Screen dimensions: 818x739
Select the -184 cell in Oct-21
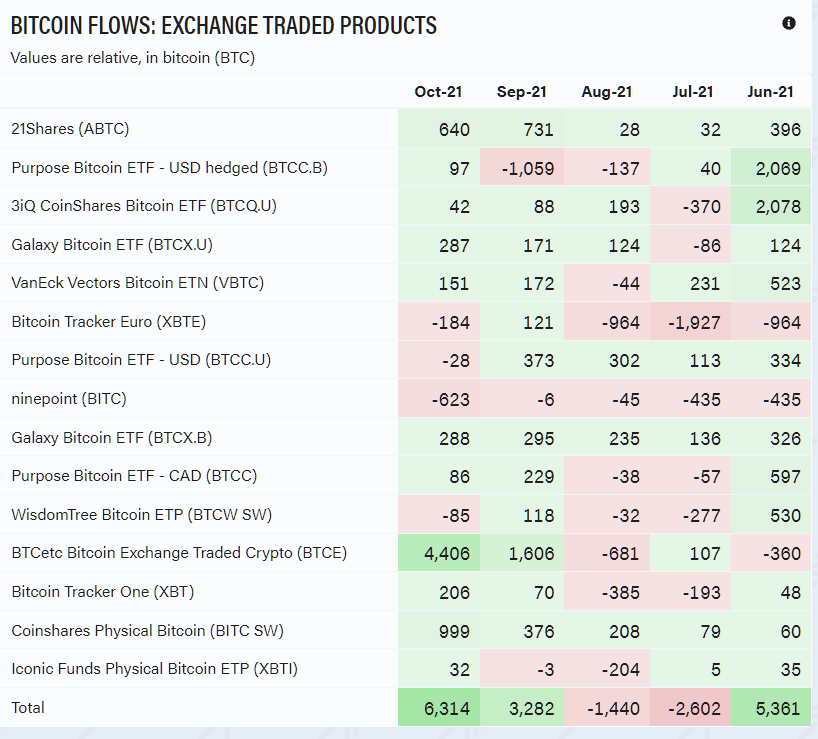tap(439, 322)
